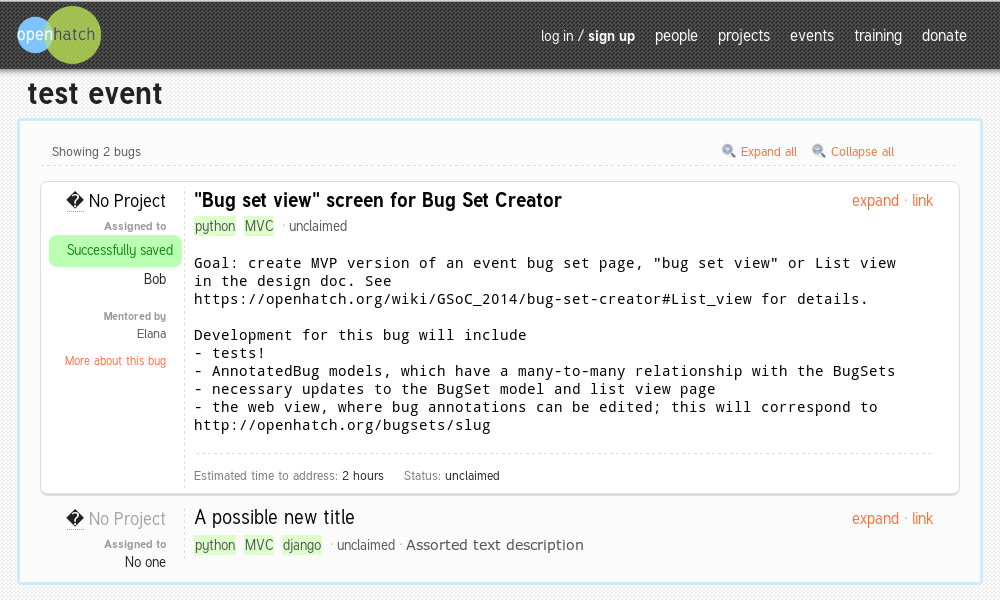Image resolution: width=1000 pixels, height=600 pixels.
Task: Click the project icon beside second No Project
Action: [75, 519]
